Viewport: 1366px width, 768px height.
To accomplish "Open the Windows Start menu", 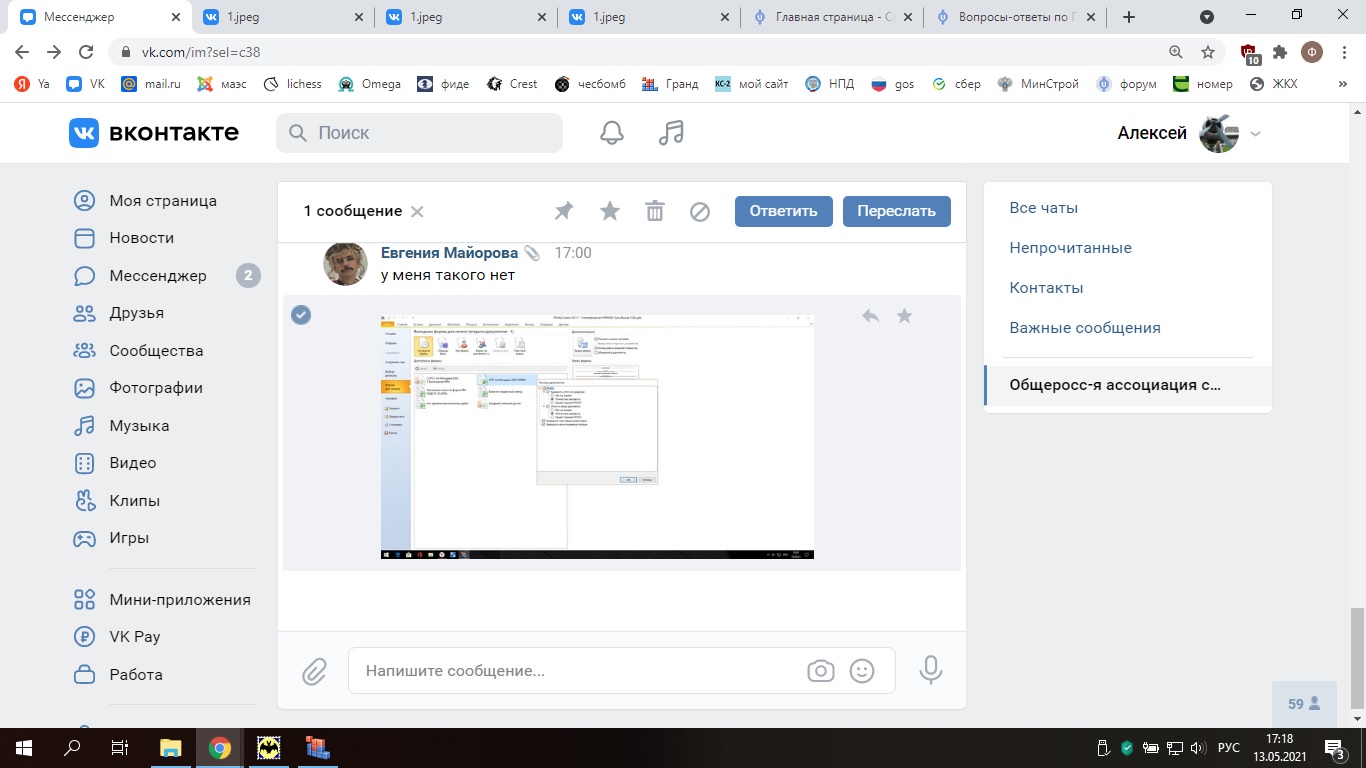I will [23, 747].
